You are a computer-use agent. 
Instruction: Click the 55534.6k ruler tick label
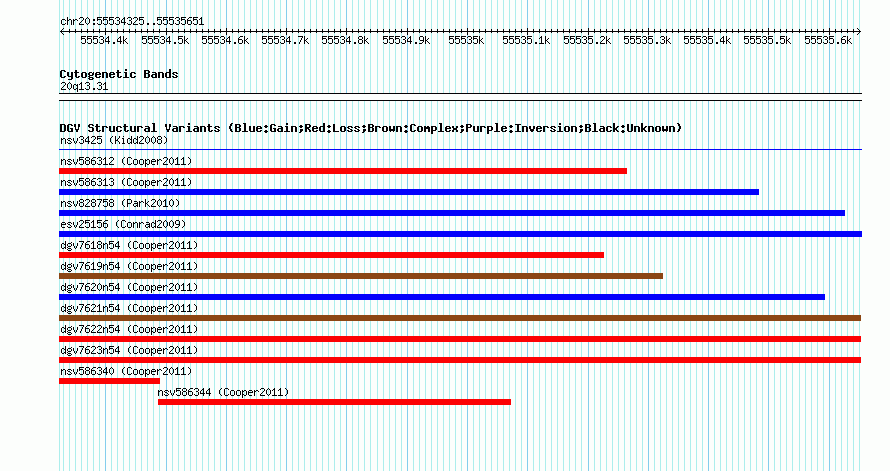pos(225,40)
